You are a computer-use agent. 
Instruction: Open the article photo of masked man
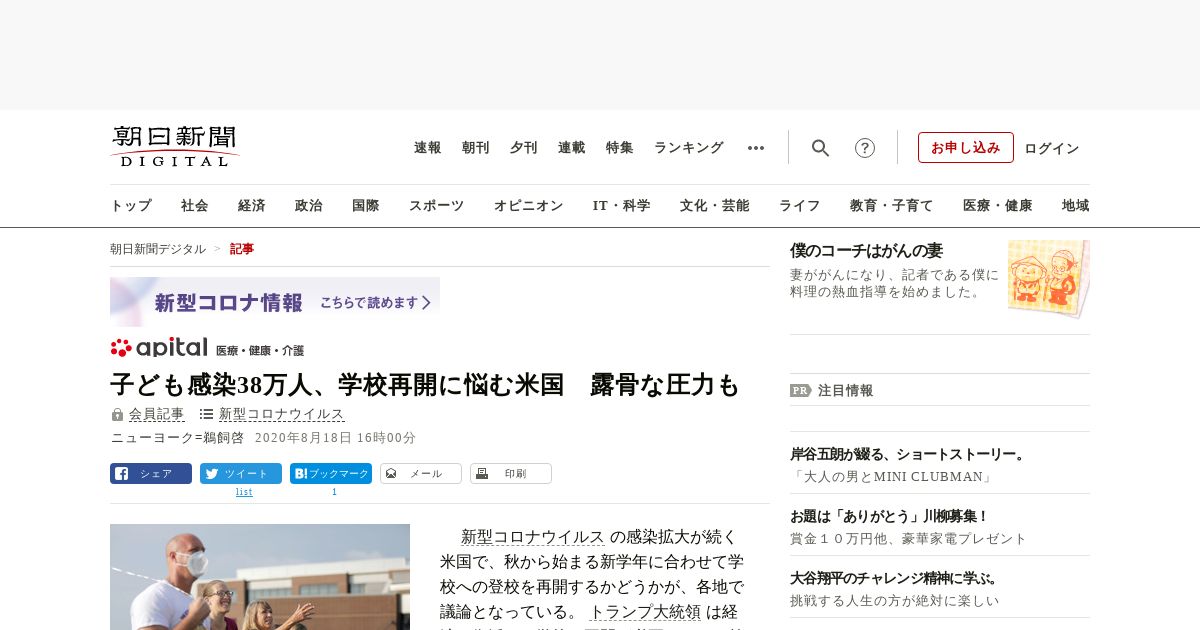click(260, 577)
